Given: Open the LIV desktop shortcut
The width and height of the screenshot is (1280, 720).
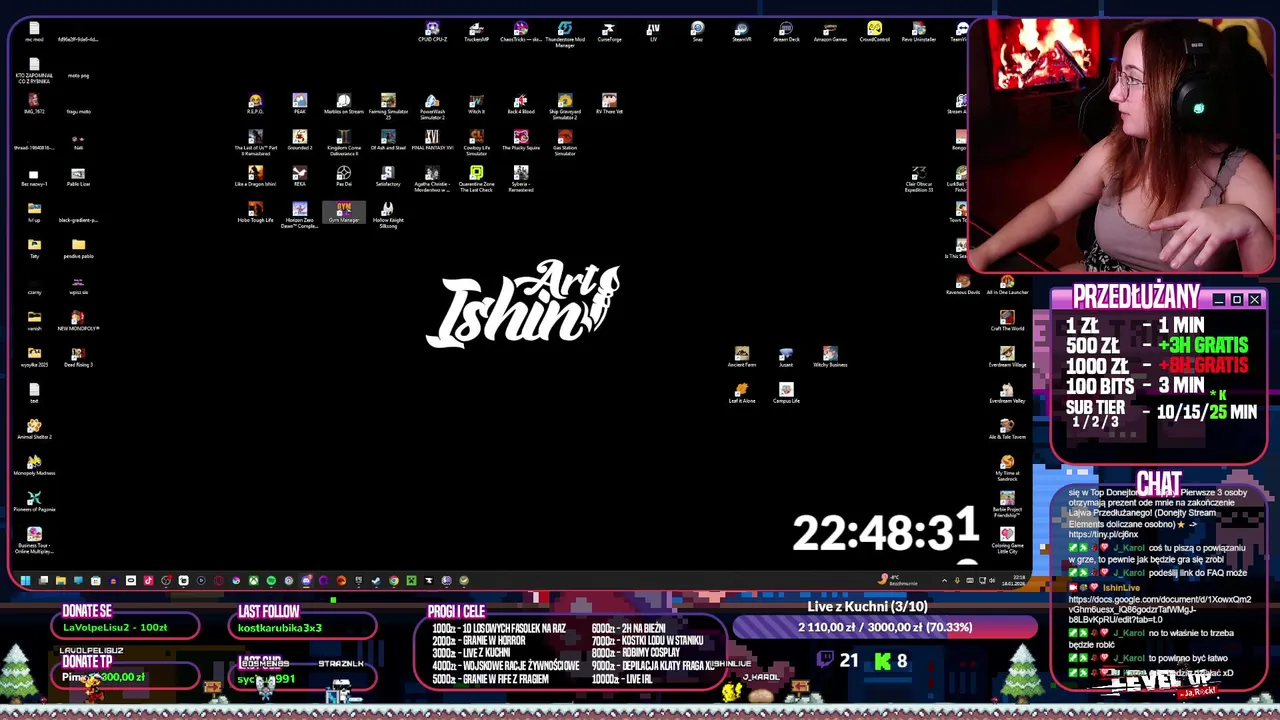Looking at the screenshot, I should [653, 31].
